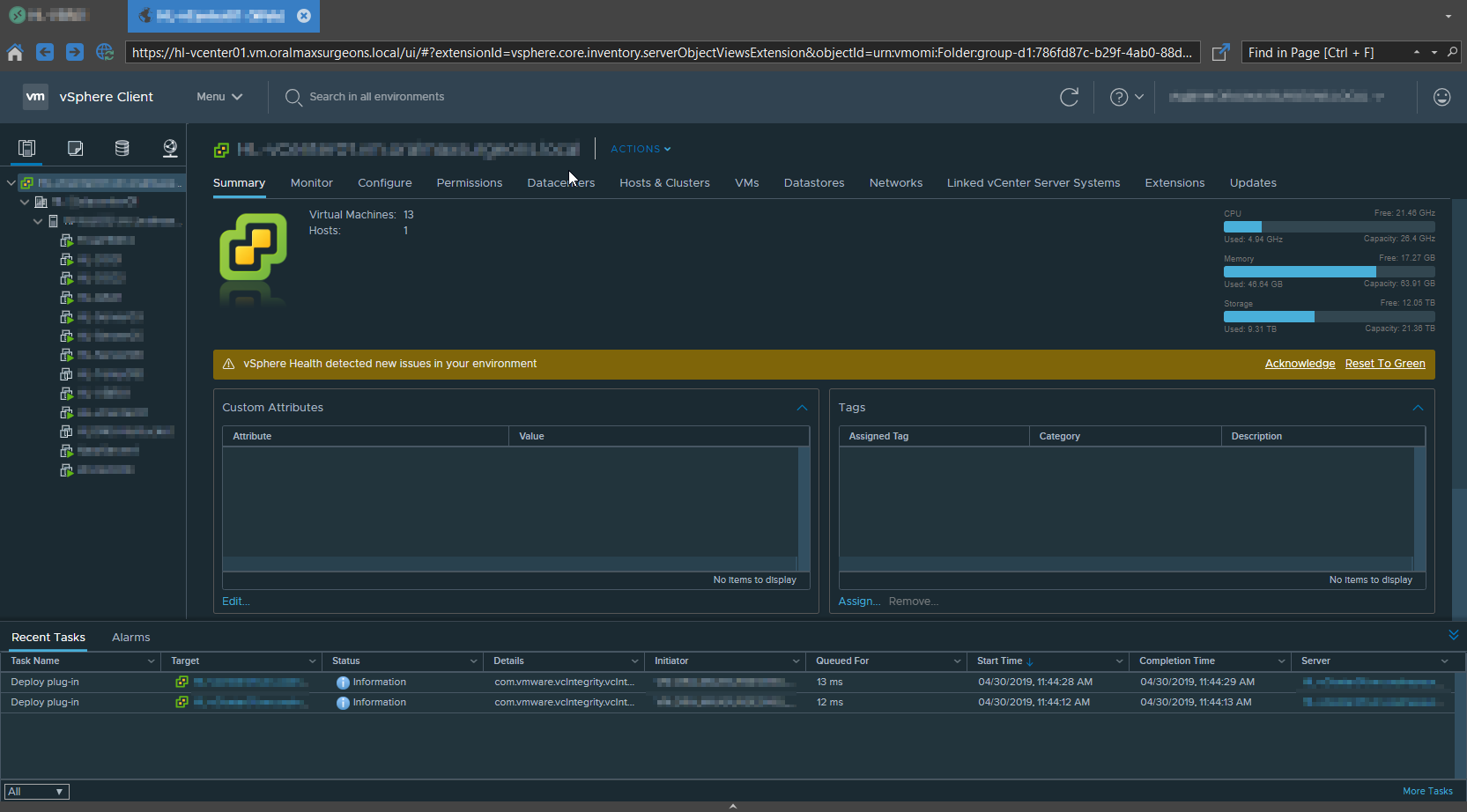Switch to the Monitor tab

tap(311, 183)
